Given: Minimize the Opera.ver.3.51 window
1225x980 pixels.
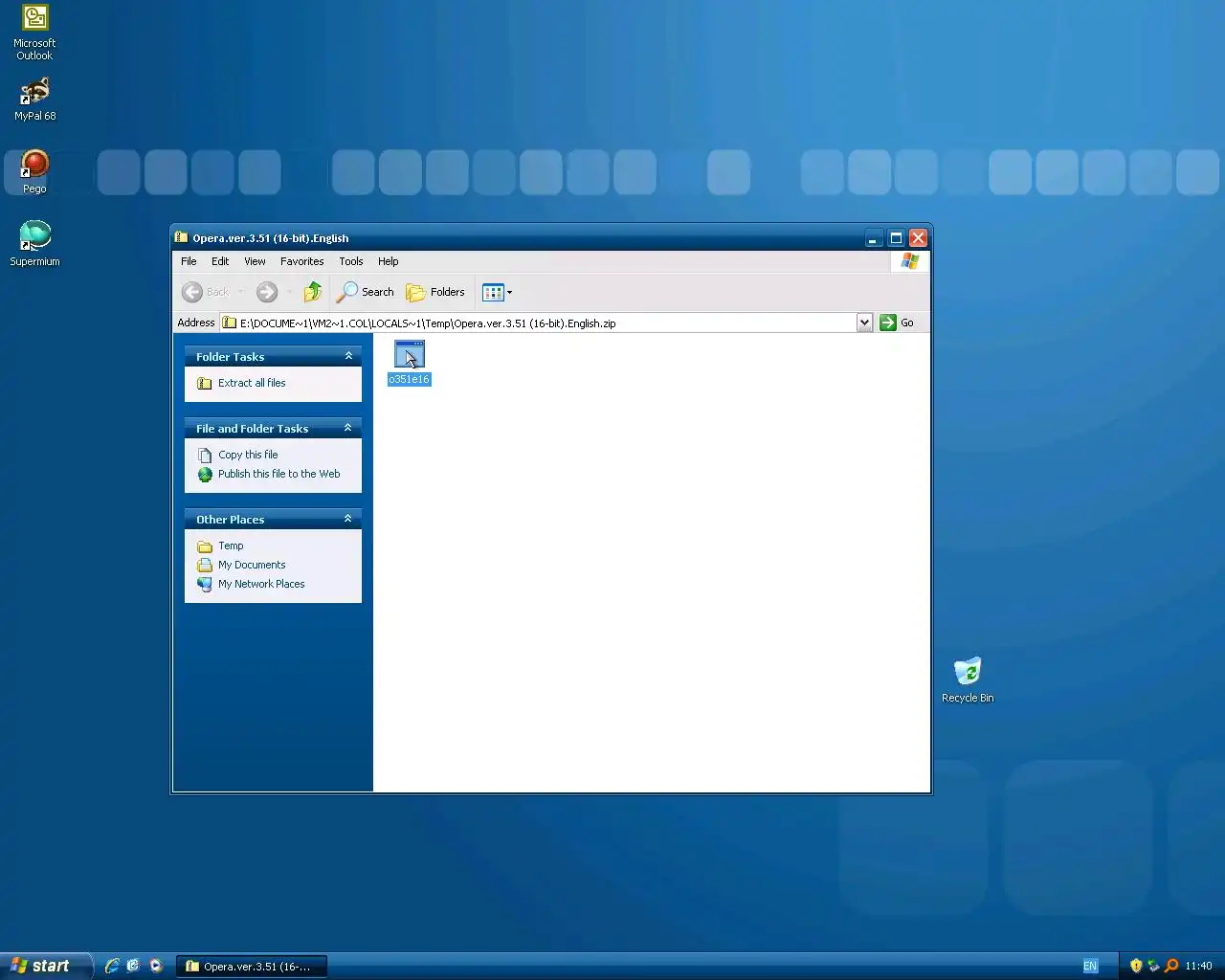Looking at the screenshot, I should point(874,238).
